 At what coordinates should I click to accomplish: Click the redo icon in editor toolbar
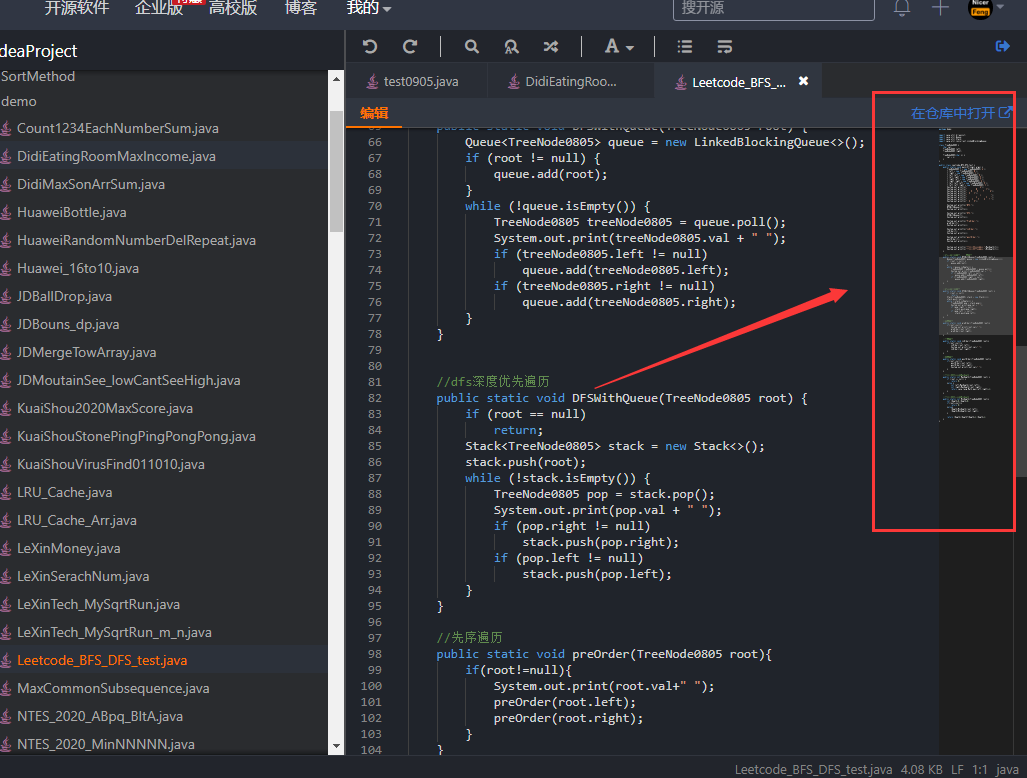point(410,46)
